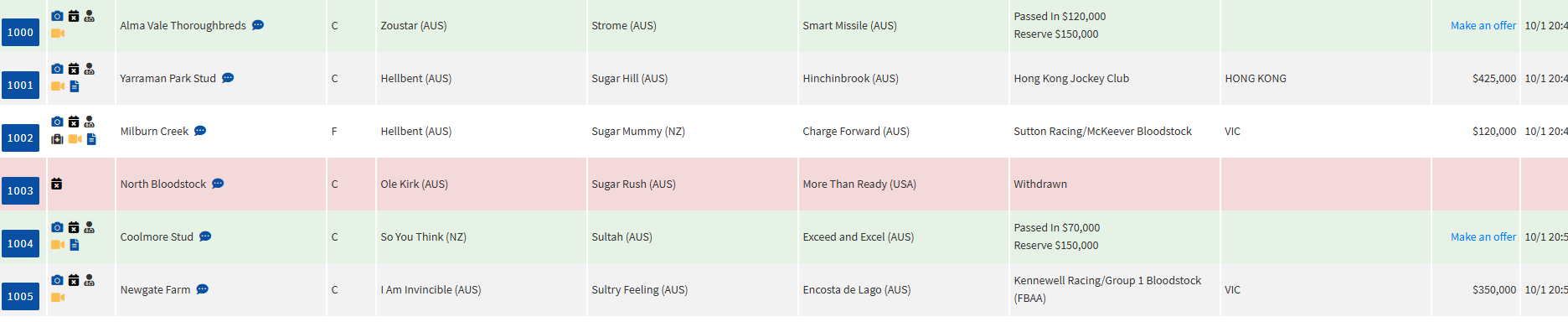Click buyer Hong Kong Jockey Club
Image resolution: width=1568 pixels, height=322 pixels.
point(1071,79)
